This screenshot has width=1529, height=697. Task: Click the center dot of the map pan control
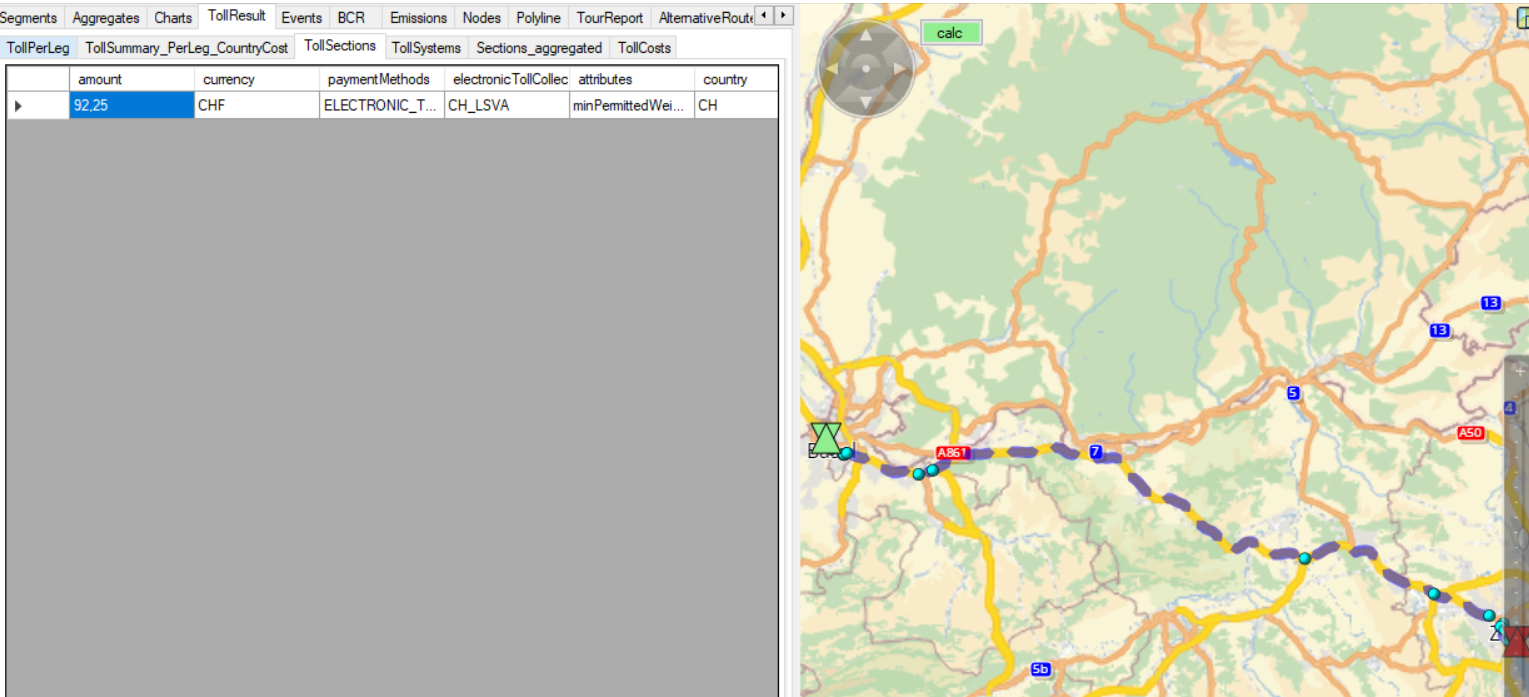tap(866, 69)
